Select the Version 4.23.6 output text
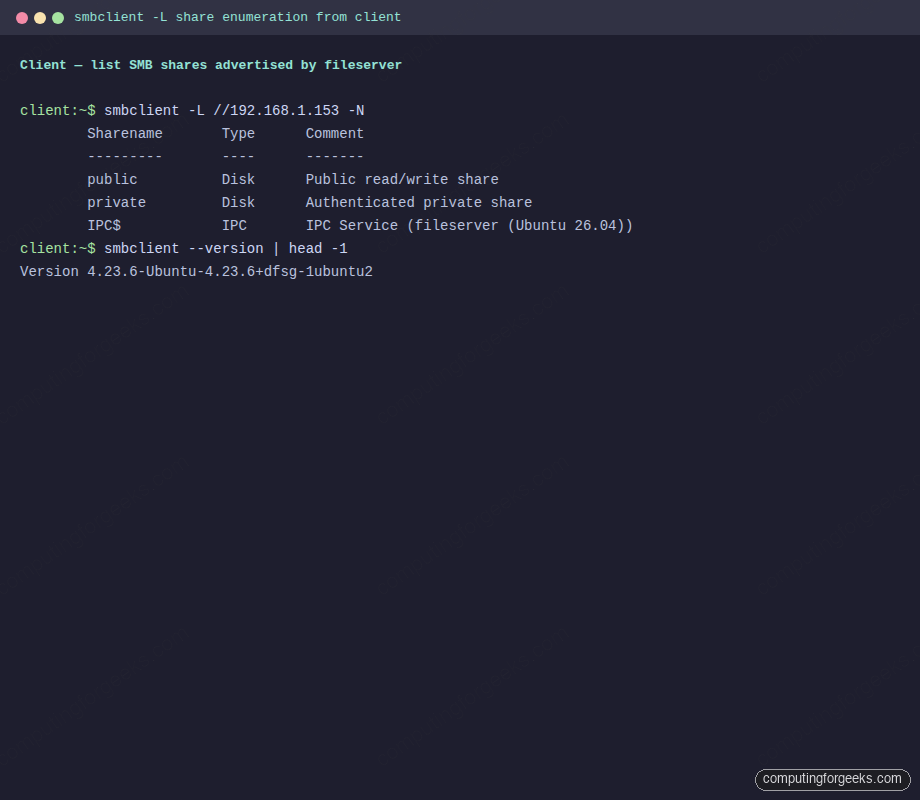Image resolution: width=920 pixels, height=800 pixels. click(195, 271)
